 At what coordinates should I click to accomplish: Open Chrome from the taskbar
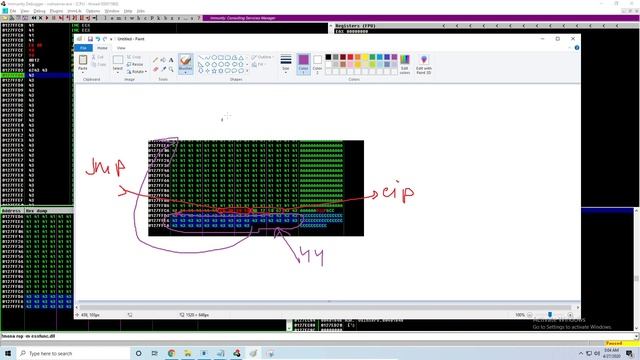pos(171,353)
